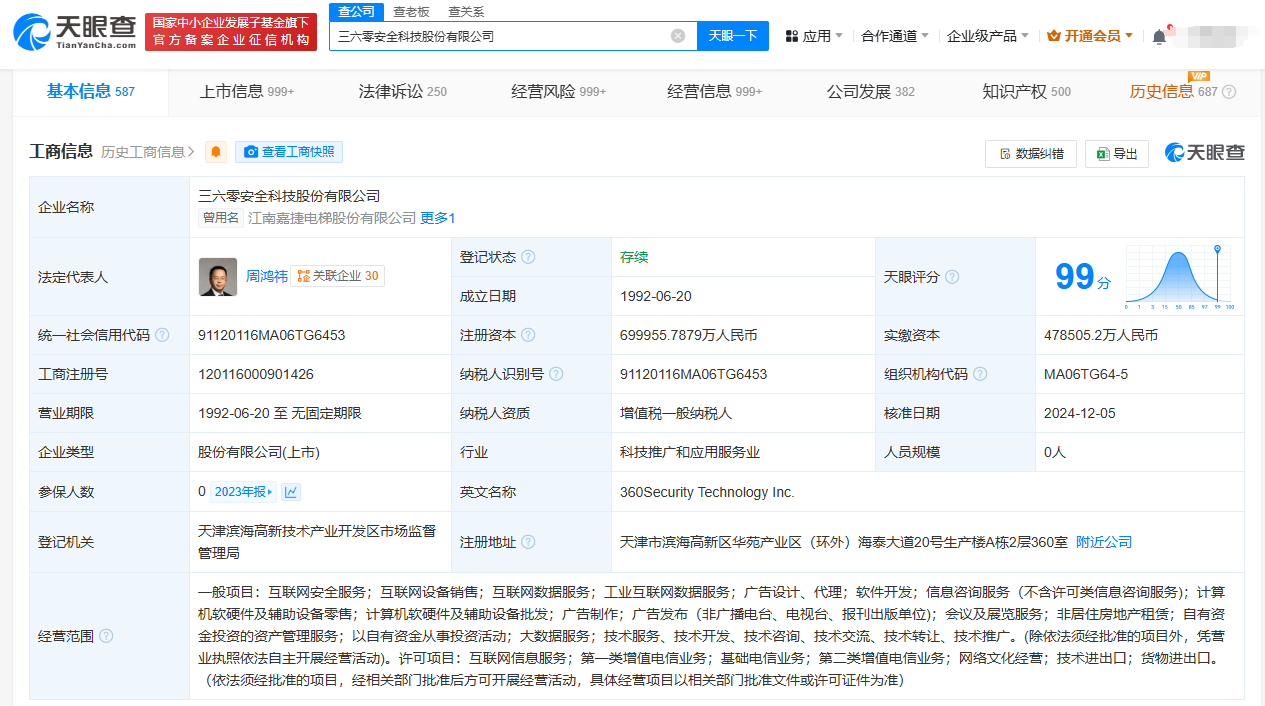The image size is (1265, 706).
Task: Click English name 360Security Technology Inc.
Action: tap(707, 492)
